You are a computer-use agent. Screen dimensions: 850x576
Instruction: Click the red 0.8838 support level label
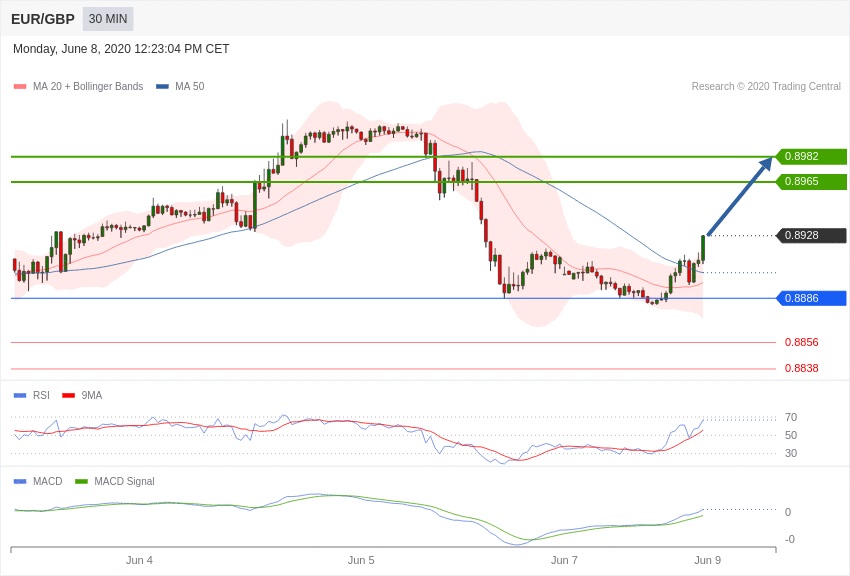pos(801,368)
